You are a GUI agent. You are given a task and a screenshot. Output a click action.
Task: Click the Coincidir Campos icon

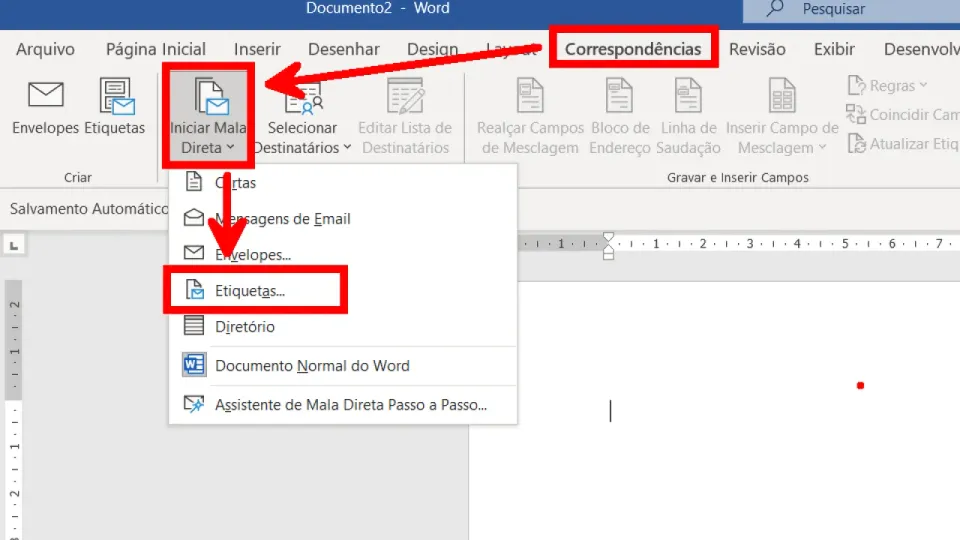856,114
